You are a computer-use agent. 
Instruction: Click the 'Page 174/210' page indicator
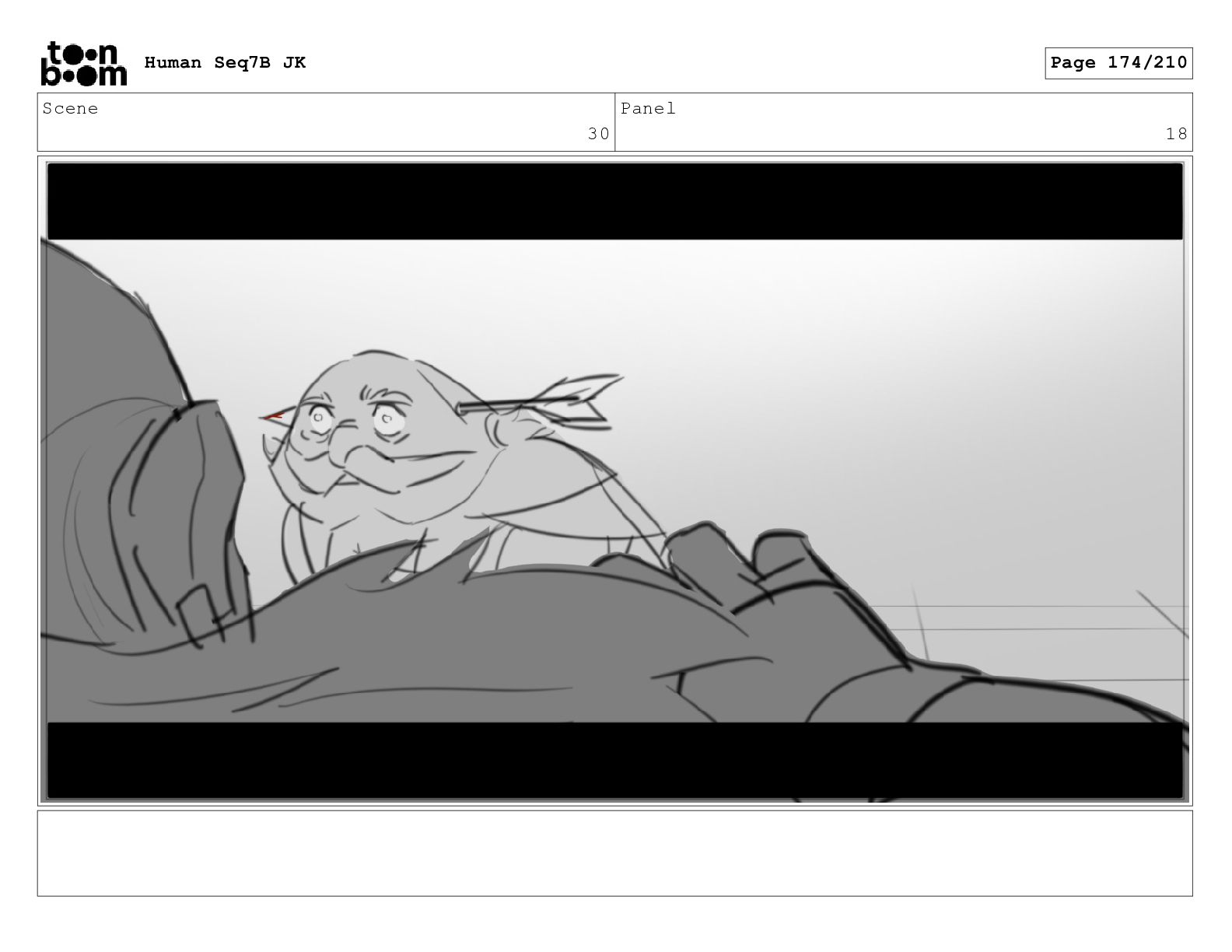click(x=1118, y=63)
